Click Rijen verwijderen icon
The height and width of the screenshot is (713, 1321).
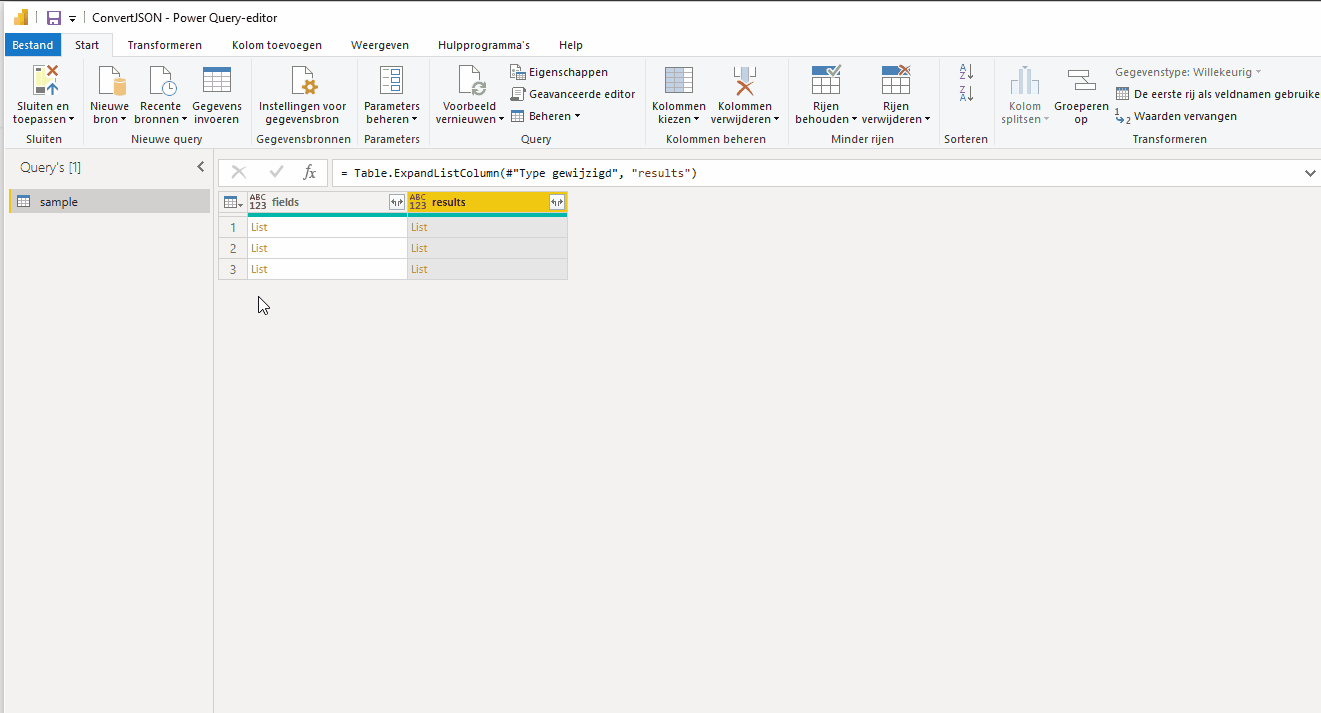tap(895, 81)
